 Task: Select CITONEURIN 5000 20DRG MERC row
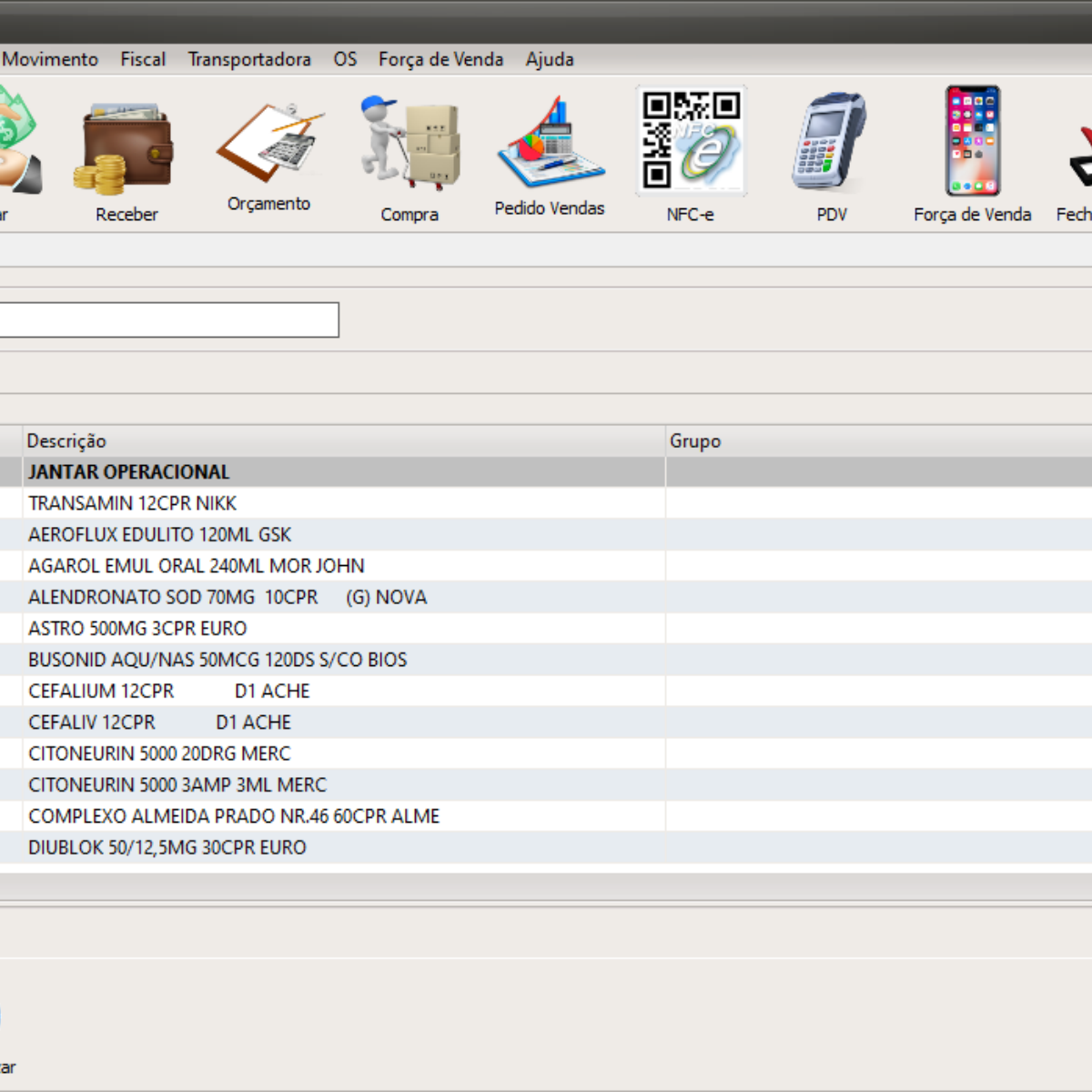click(x=159, y=753)
